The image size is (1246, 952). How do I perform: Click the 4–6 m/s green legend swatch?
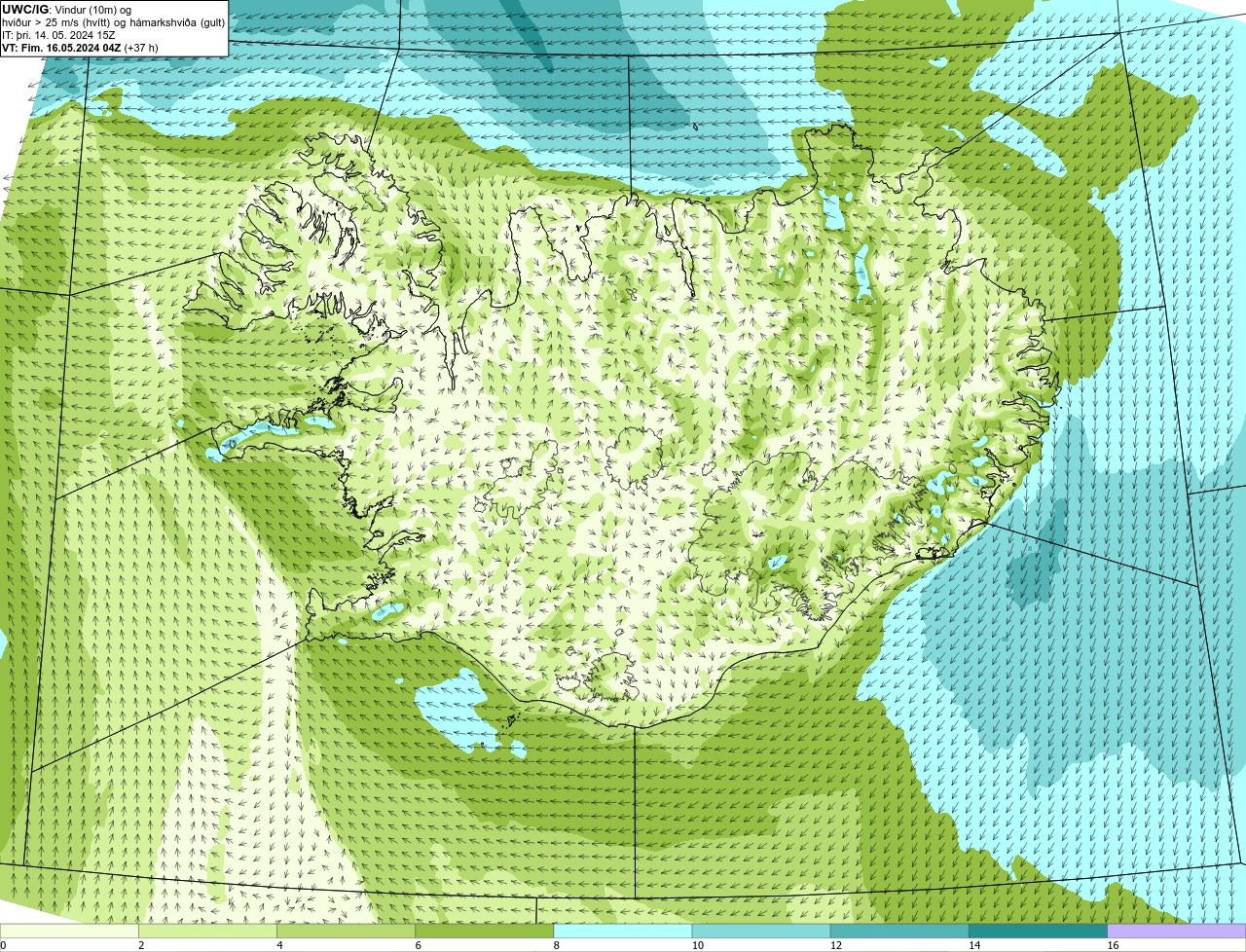(346, 931)
